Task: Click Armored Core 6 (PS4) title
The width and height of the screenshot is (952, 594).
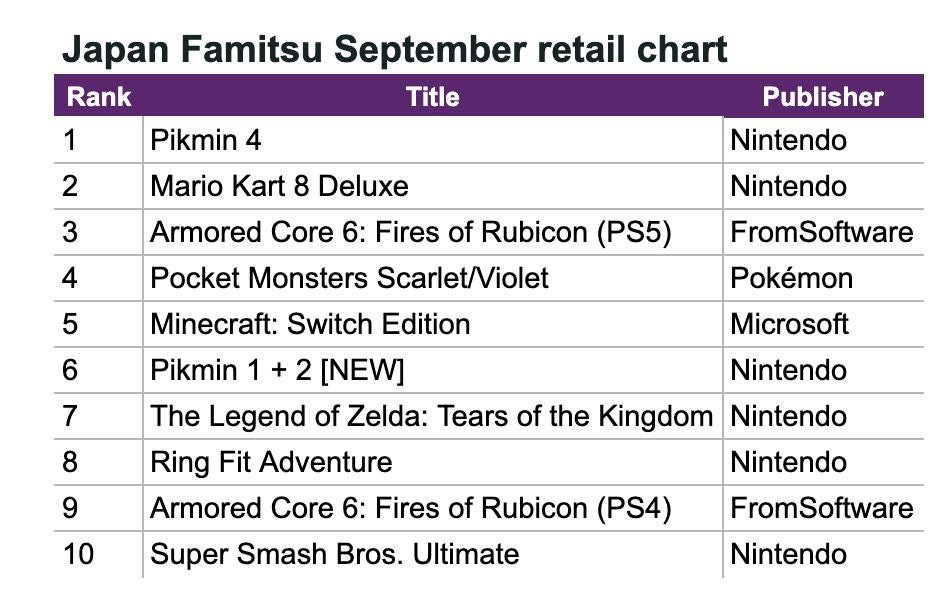Action: tap(410, 508)
